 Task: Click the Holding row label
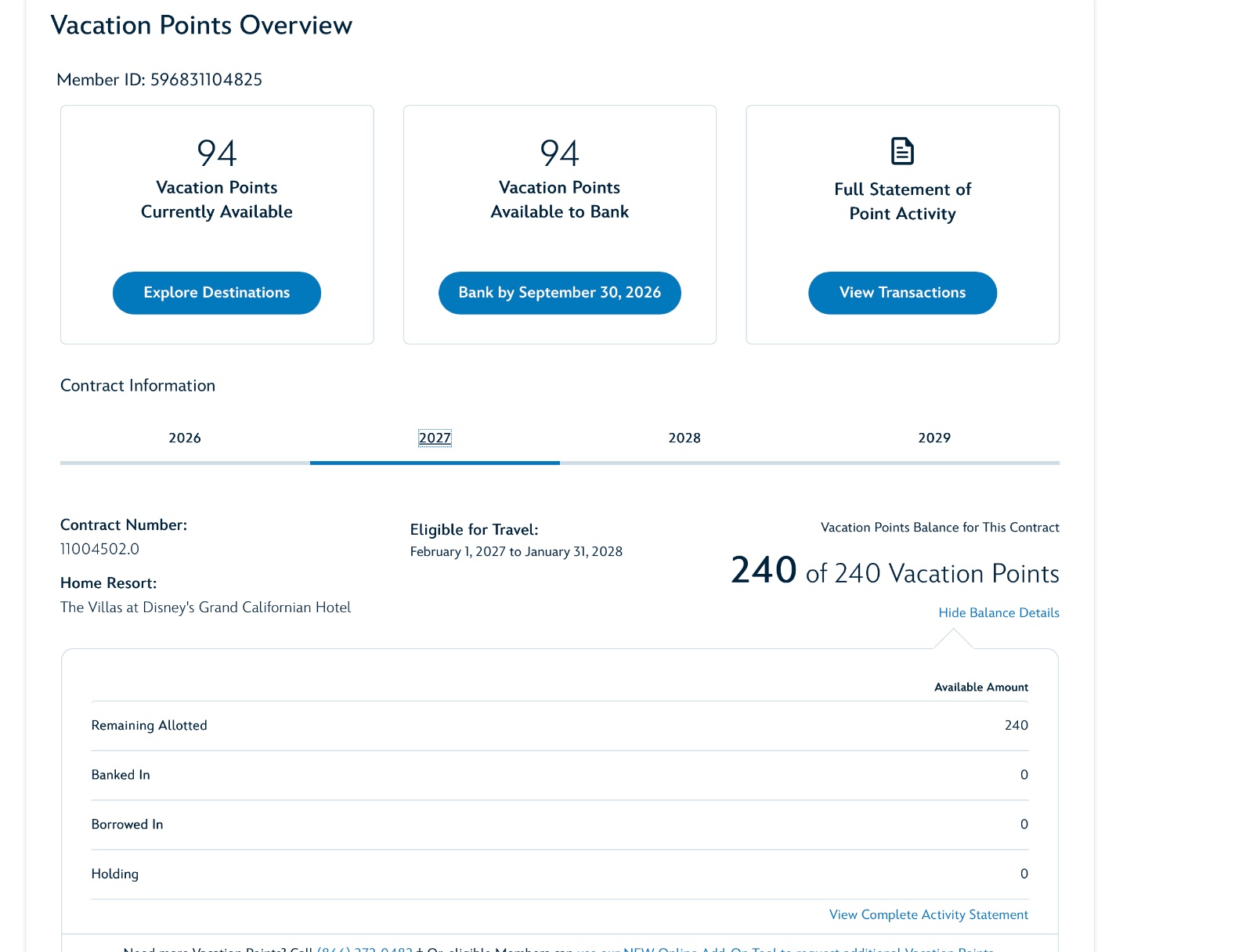coord(114,874)
